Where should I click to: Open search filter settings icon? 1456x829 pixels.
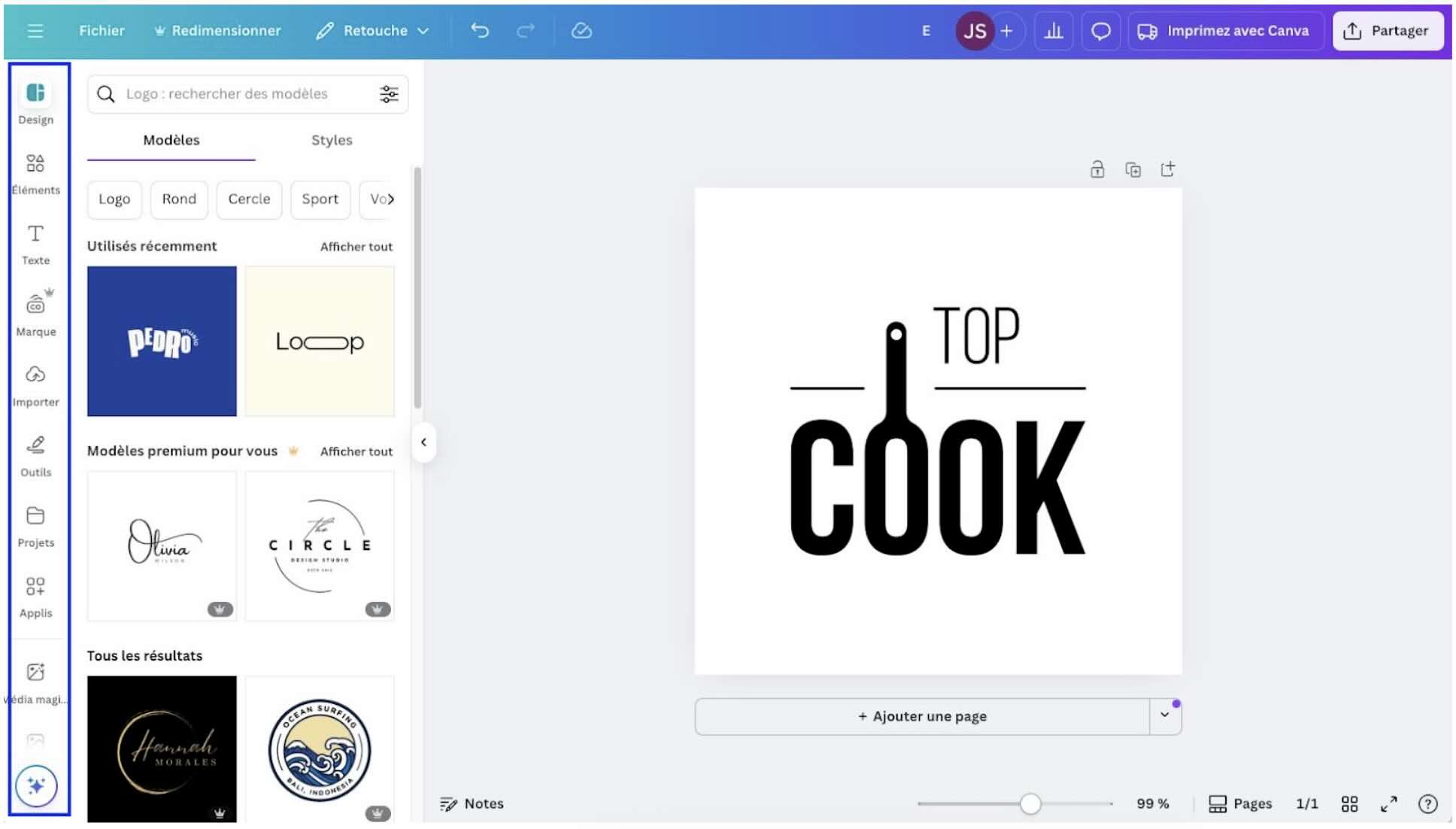point(389,94)
